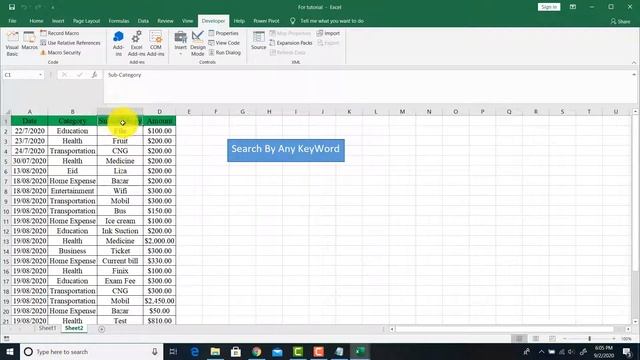Open the Windows Start menu

click(10, 351)
